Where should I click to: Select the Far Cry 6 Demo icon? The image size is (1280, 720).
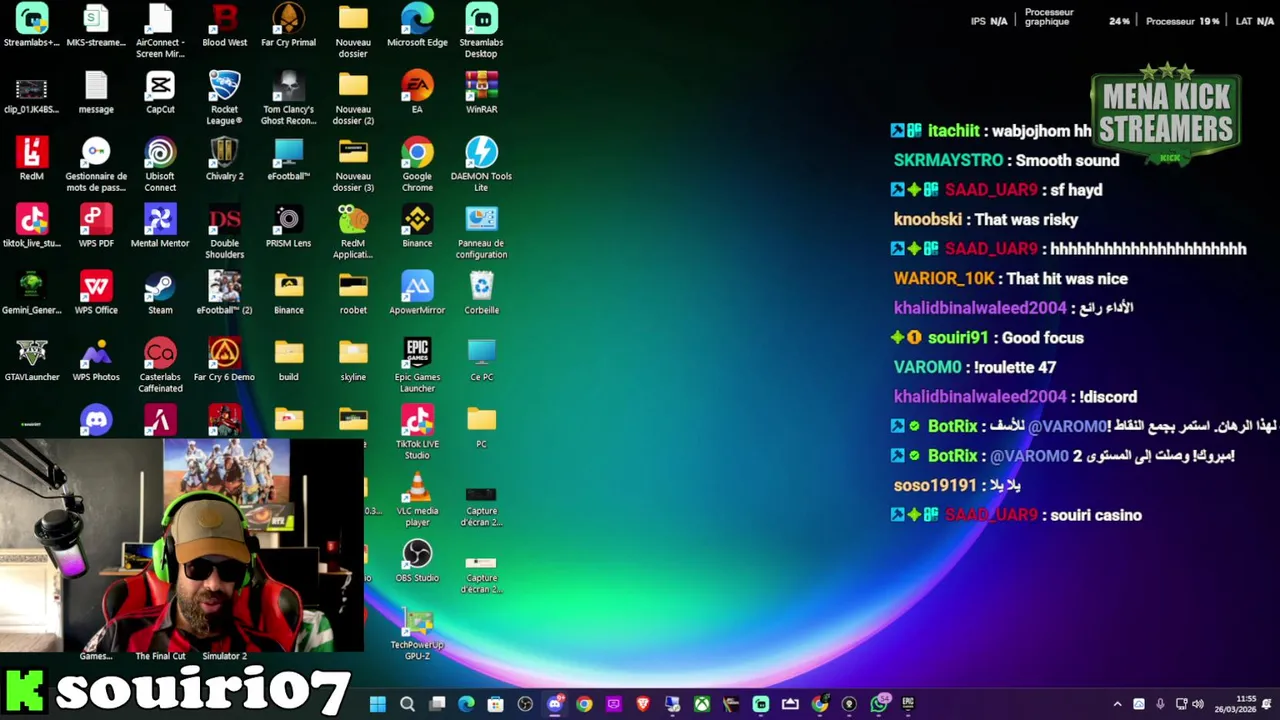click(x=224, y=361)
